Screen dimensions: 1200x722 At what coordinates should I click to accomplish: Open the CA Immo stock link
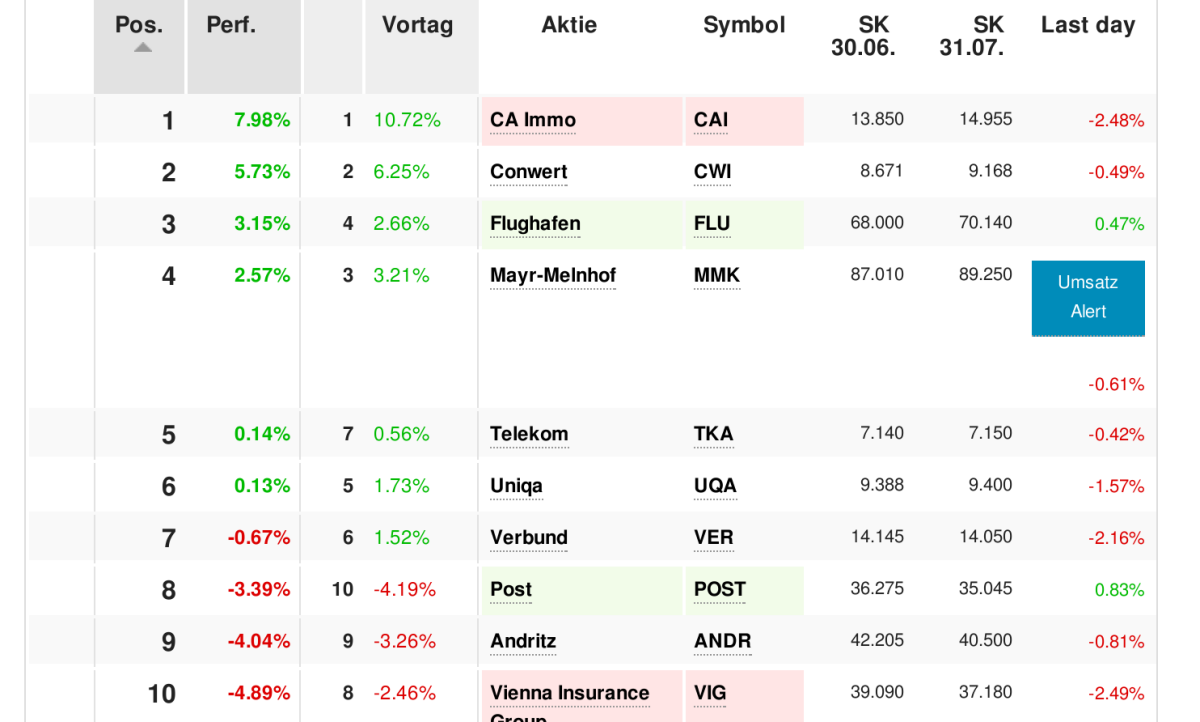pos(533,120)
